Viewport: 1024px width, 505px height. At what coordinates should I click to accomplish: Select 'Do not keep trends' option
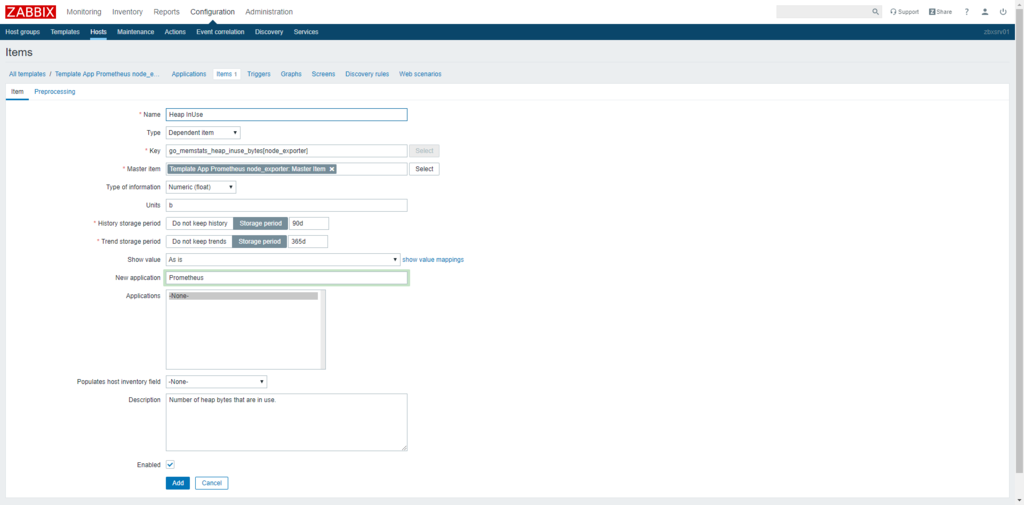[x=199, y=241]
